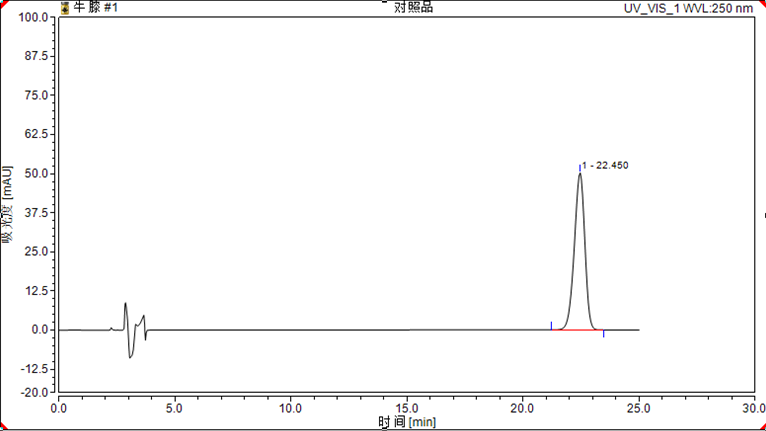Click the pin icon beside 牛膝 #1
The height and width of the screenshot is (431, 766).
click(66, 7)
